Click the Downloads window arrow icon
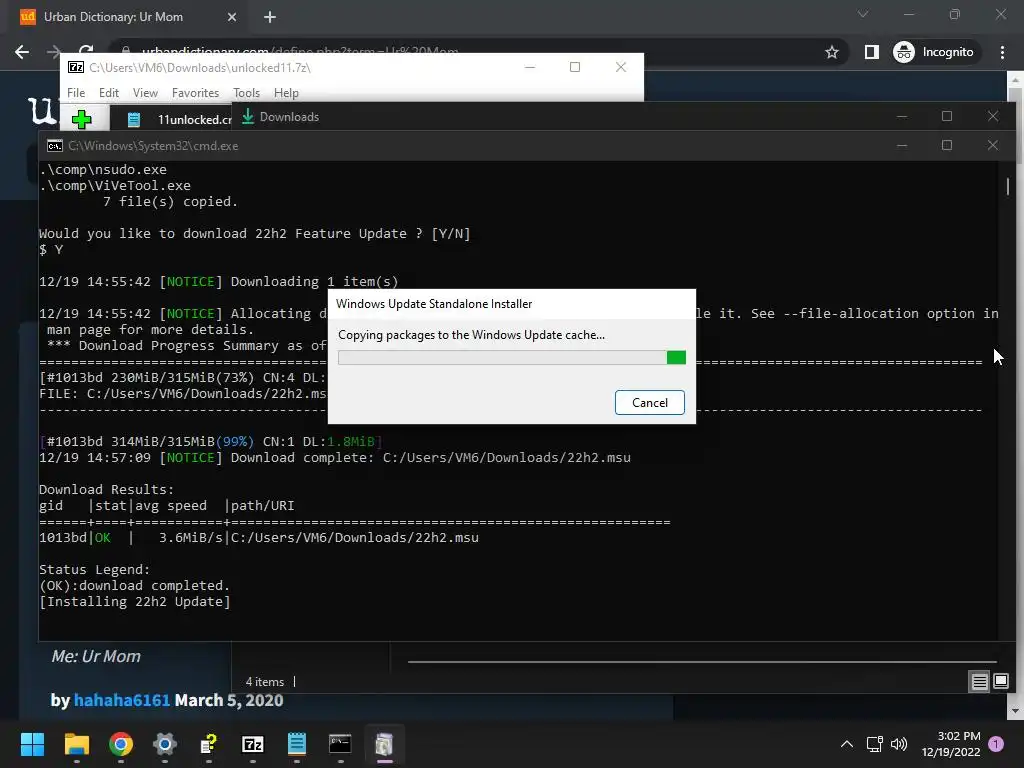Image resolution: width=1024 pixels, height=768 pixels. point(248,116)
